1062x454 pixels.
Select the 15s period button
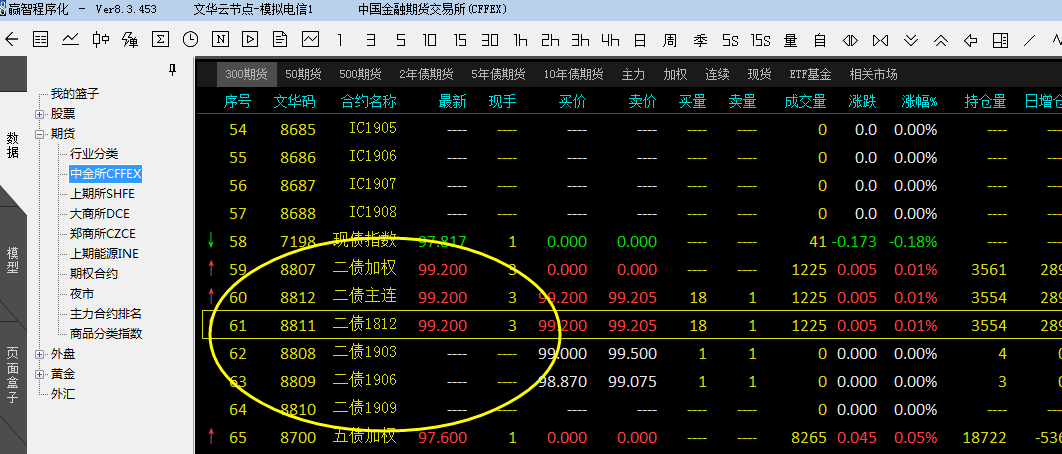tap(760, 40)
